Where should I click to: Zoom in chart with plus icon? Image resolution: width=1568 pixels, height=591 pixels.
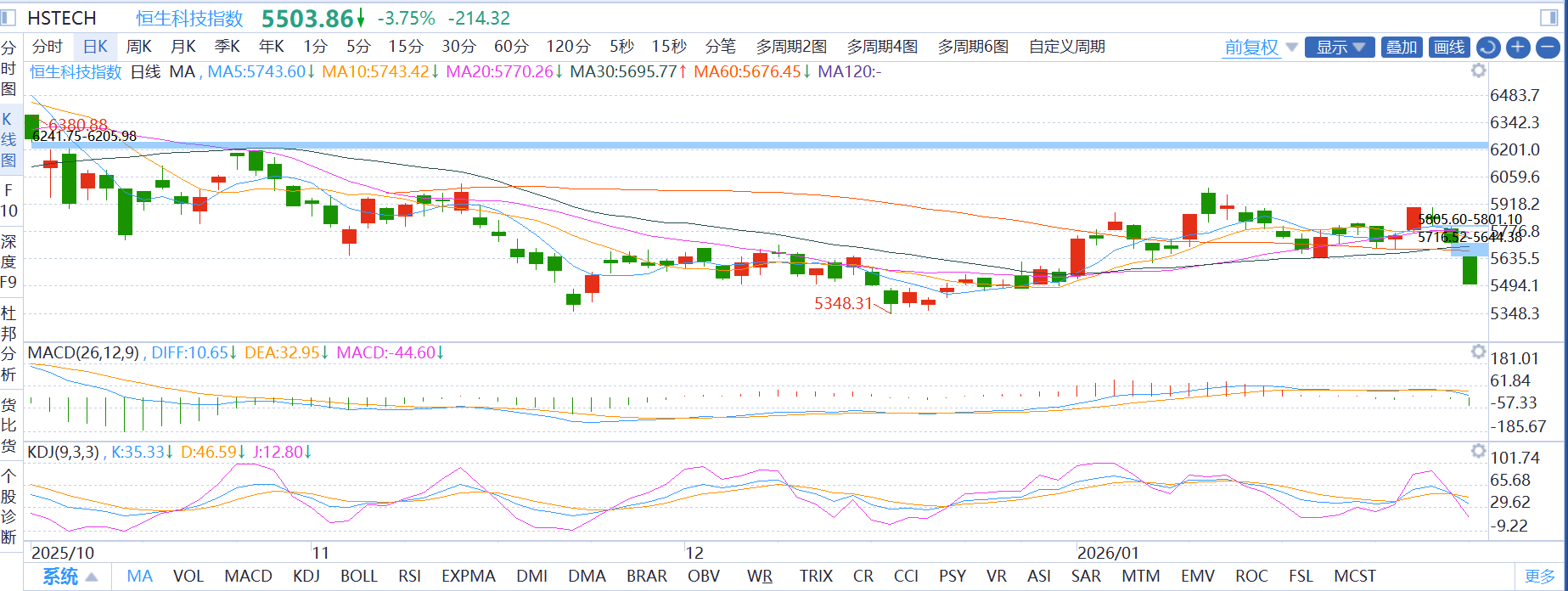(x=1518, y=48)
